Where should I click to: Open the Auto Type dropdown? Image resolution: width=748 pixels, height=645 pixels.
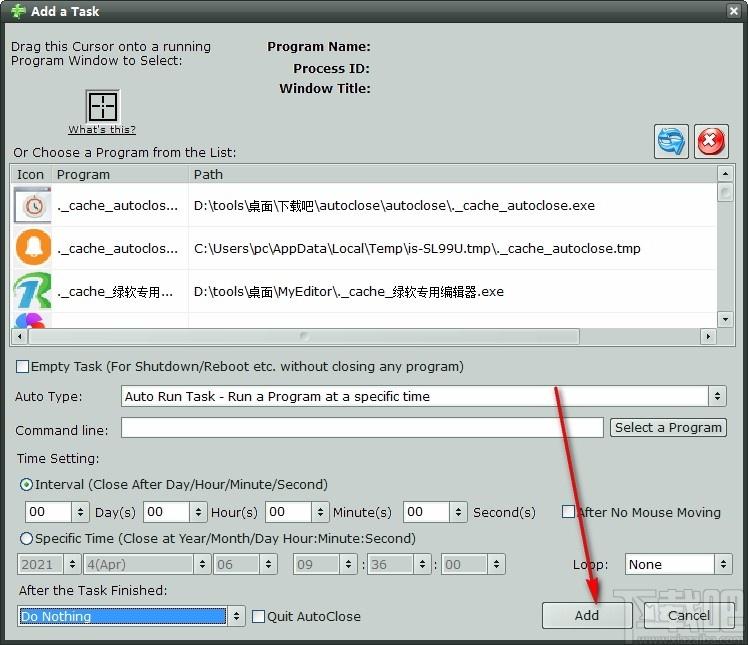click(x=424, y=396)
